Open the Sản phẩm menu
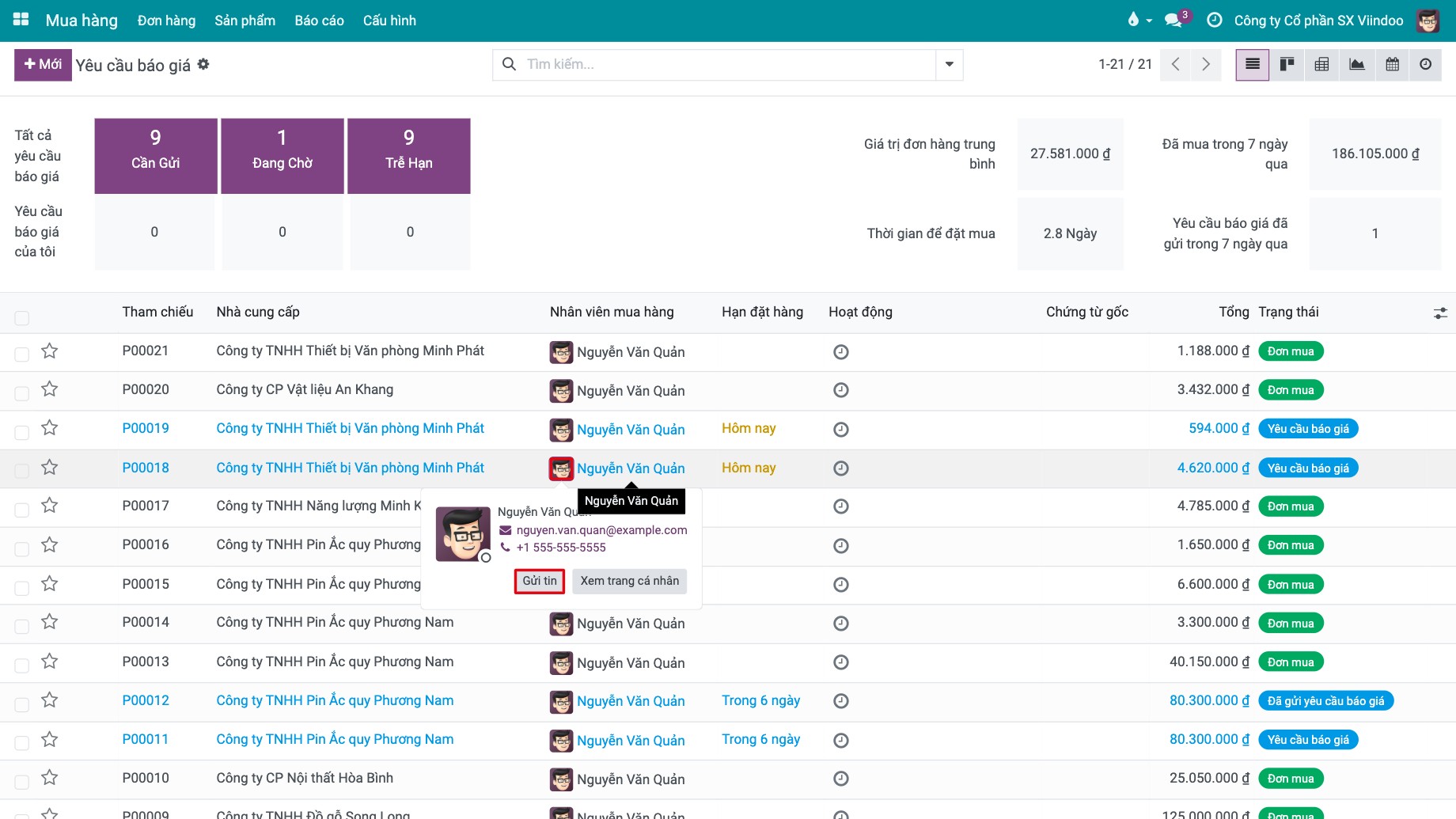Viewport: 1456px width, 819px height. (x=245, y=21)
